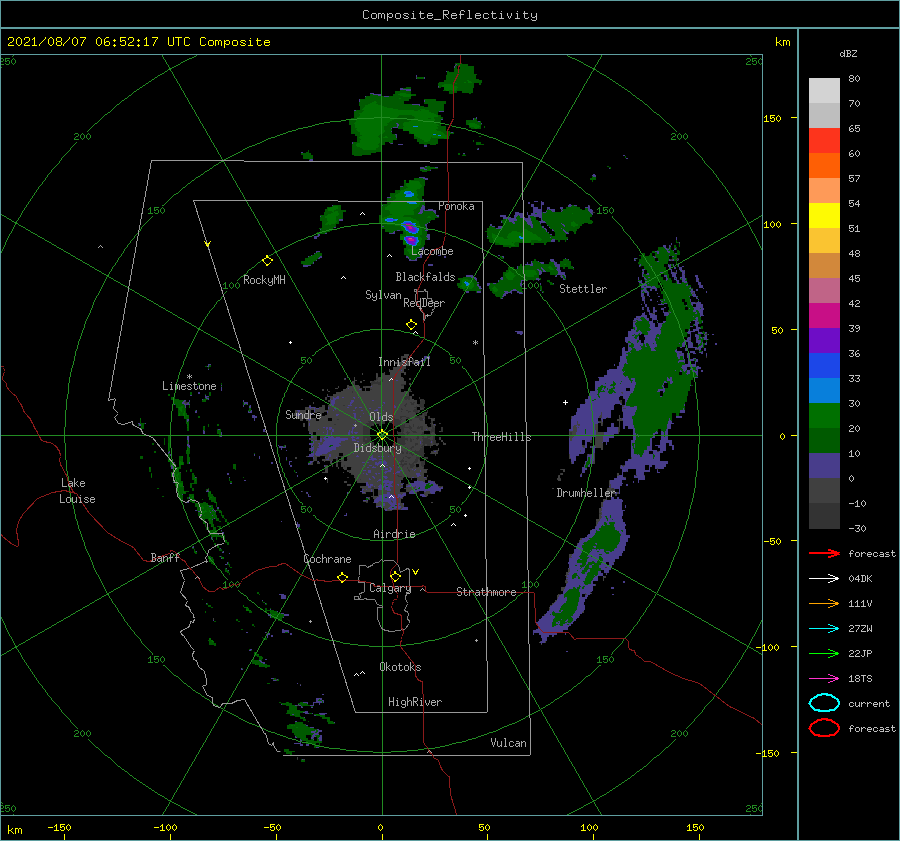Click the Banff label
Screen dimensions: 900x841
coord(165,557)
